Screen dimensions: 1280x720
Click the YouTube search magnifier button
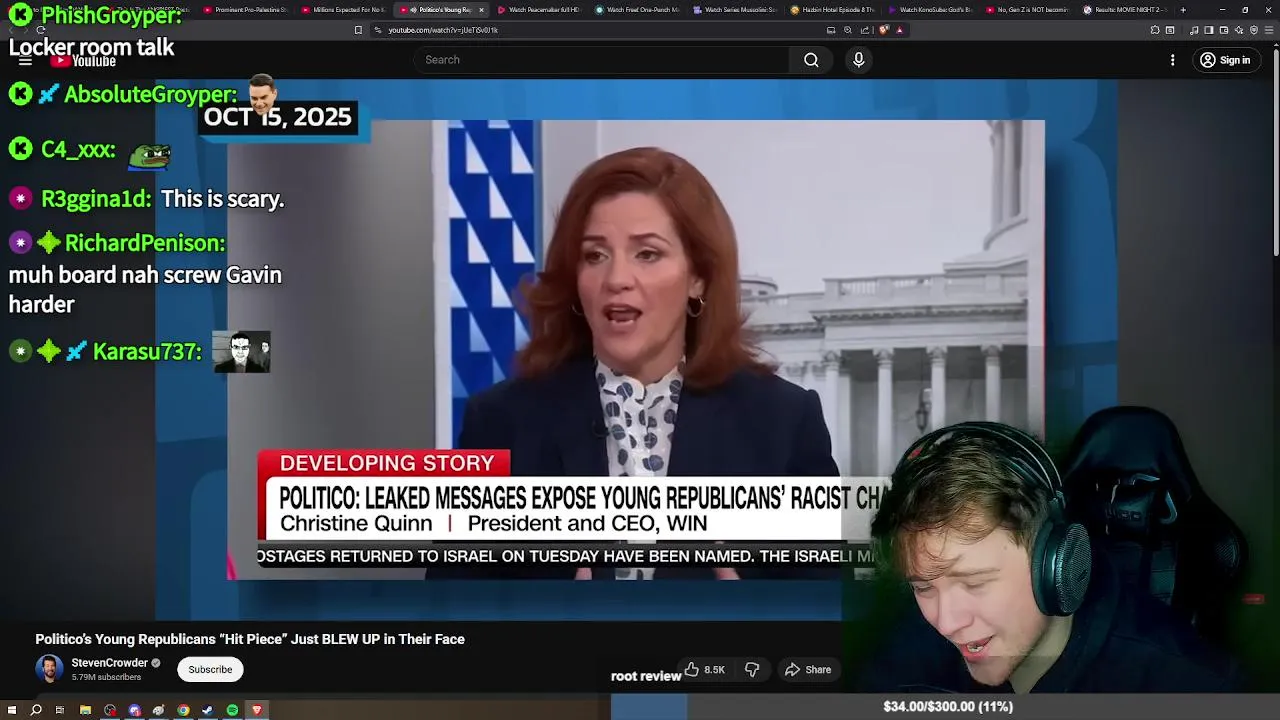pyautogui.click(x=811, y=60)
